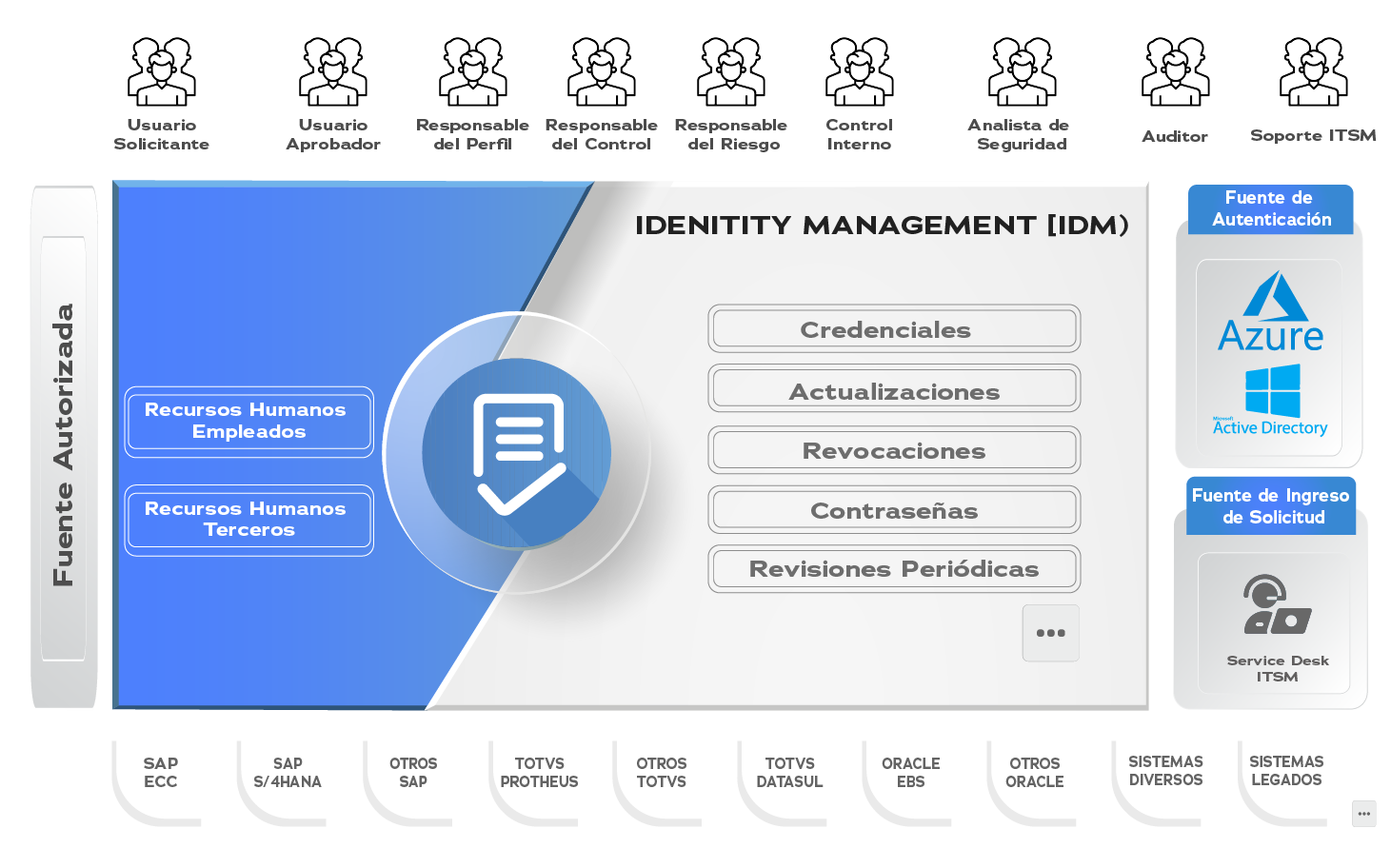
Task: Select the Responsable del Control icon
Action: tap(602, 71)
